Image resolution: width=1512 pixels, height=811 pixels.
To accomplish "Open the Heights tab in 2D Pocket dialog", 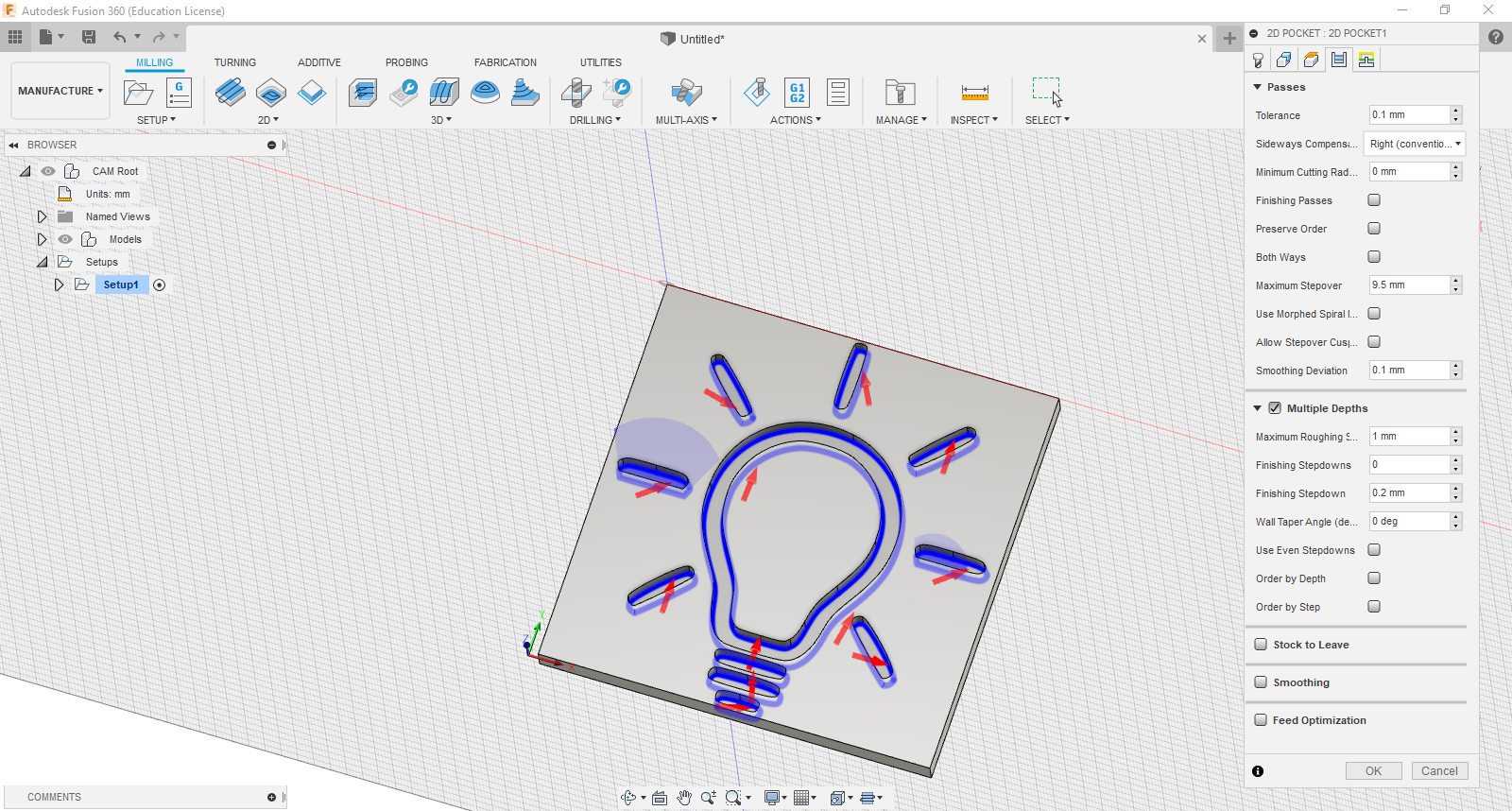I will (x=1312, y=60).
